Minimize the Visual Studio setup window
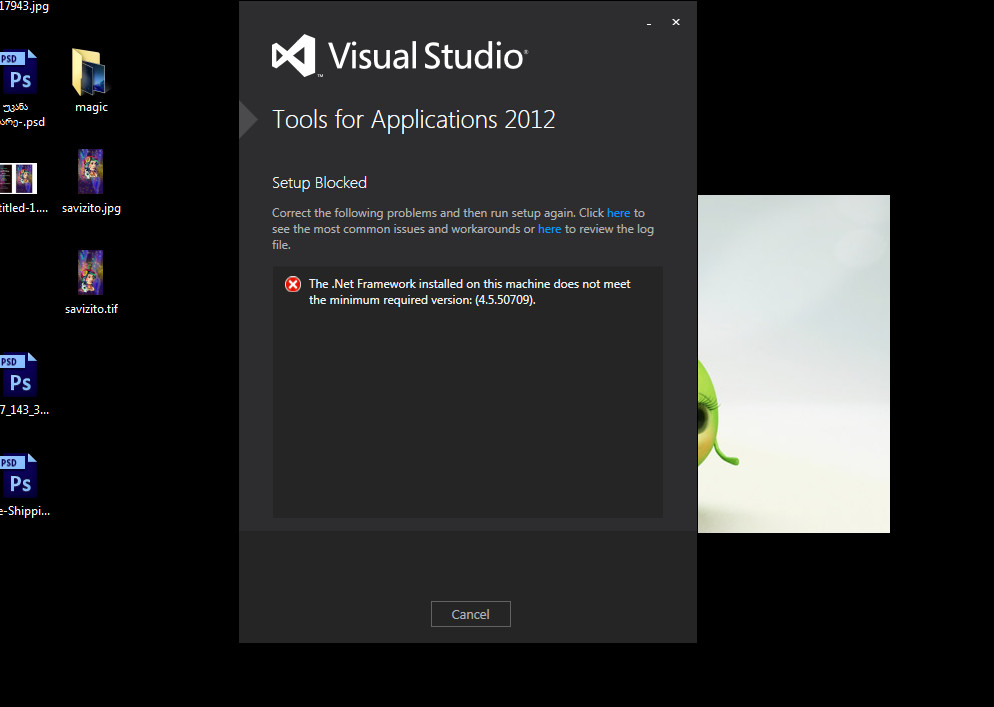Viewport: 994px width, 707px height. 649,23
